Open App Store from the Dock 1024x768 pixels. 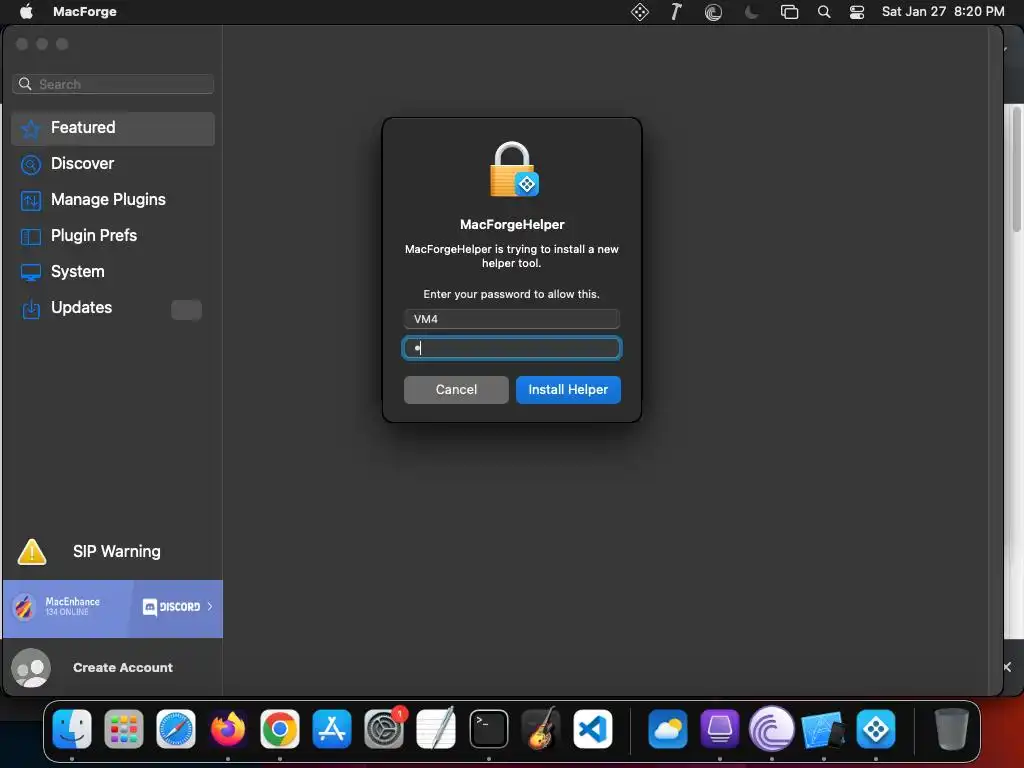coord(332,729)
